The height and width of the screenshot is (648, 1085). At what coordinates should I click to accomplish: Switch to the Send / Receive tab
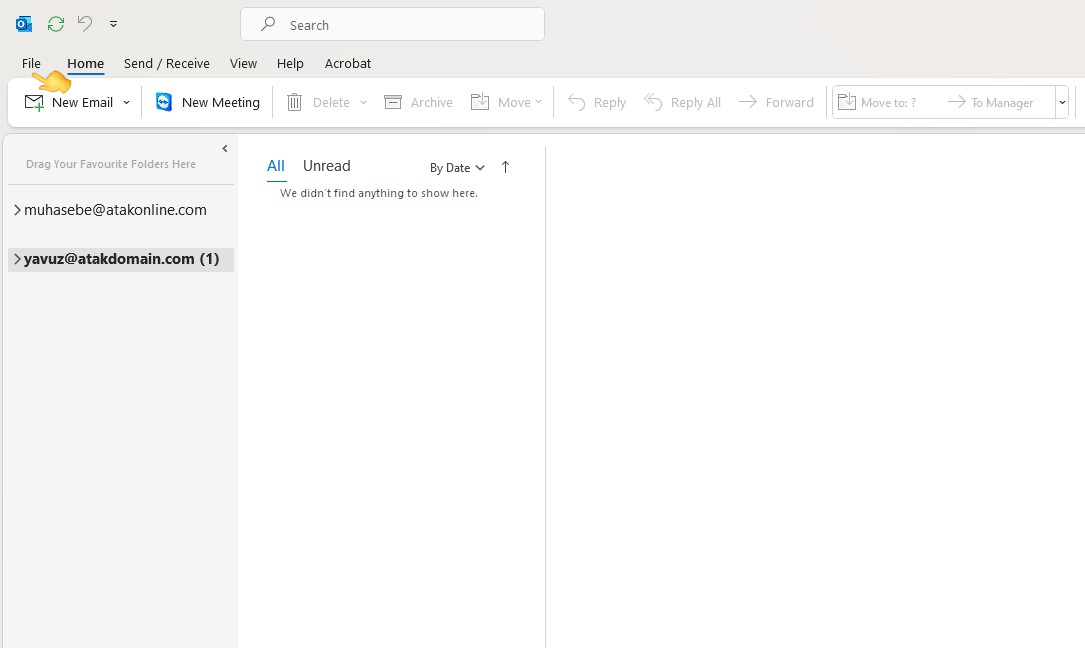[166, 63]
